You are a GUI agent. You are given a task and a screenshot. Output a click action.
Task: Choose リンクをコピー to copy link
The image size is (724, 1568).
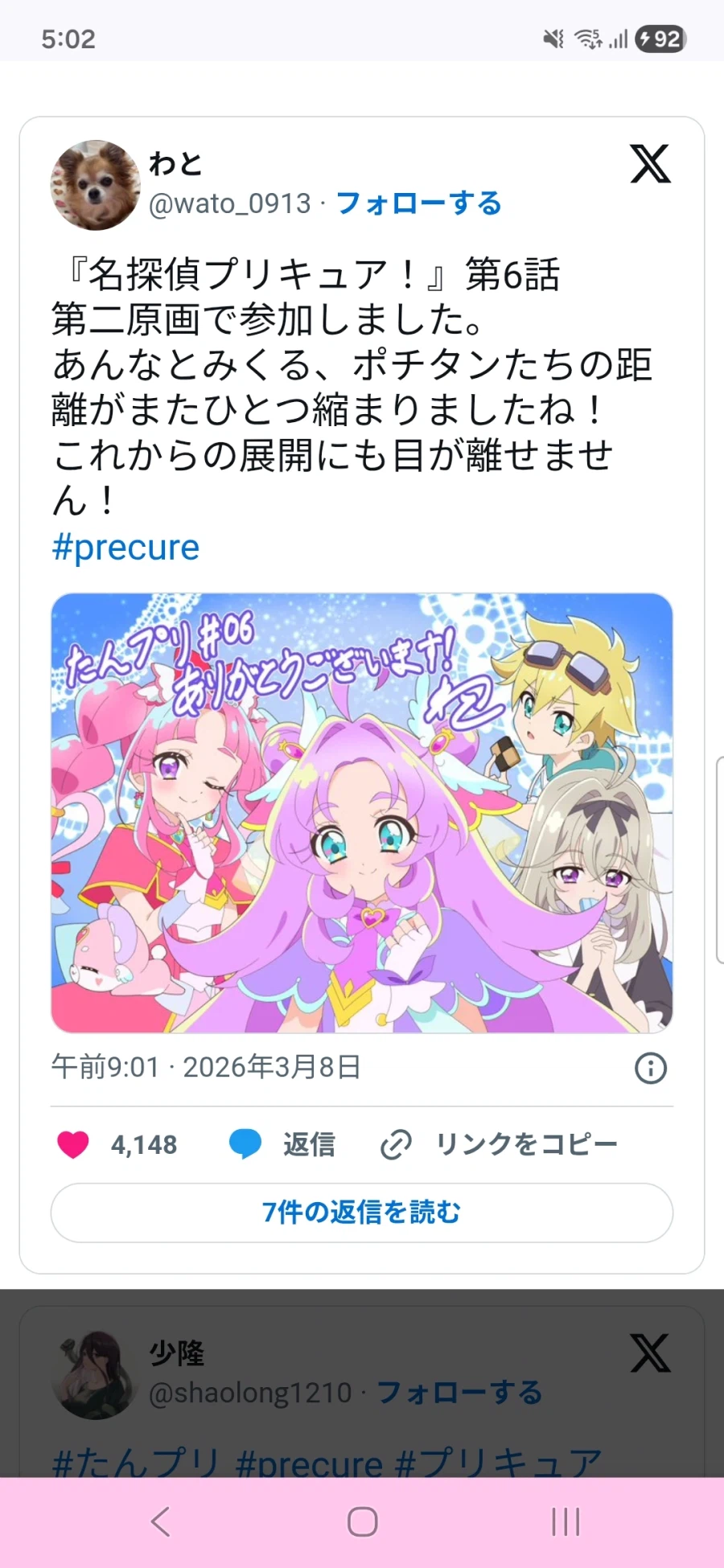tap(527, 1144)
